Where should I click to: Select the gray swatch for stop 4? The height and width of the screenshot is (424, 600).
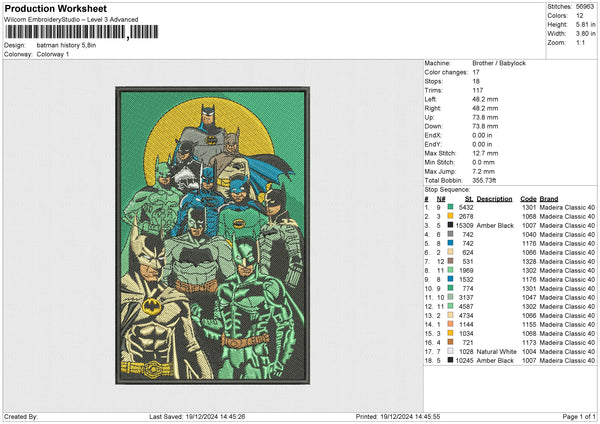(x=450, y=234)
